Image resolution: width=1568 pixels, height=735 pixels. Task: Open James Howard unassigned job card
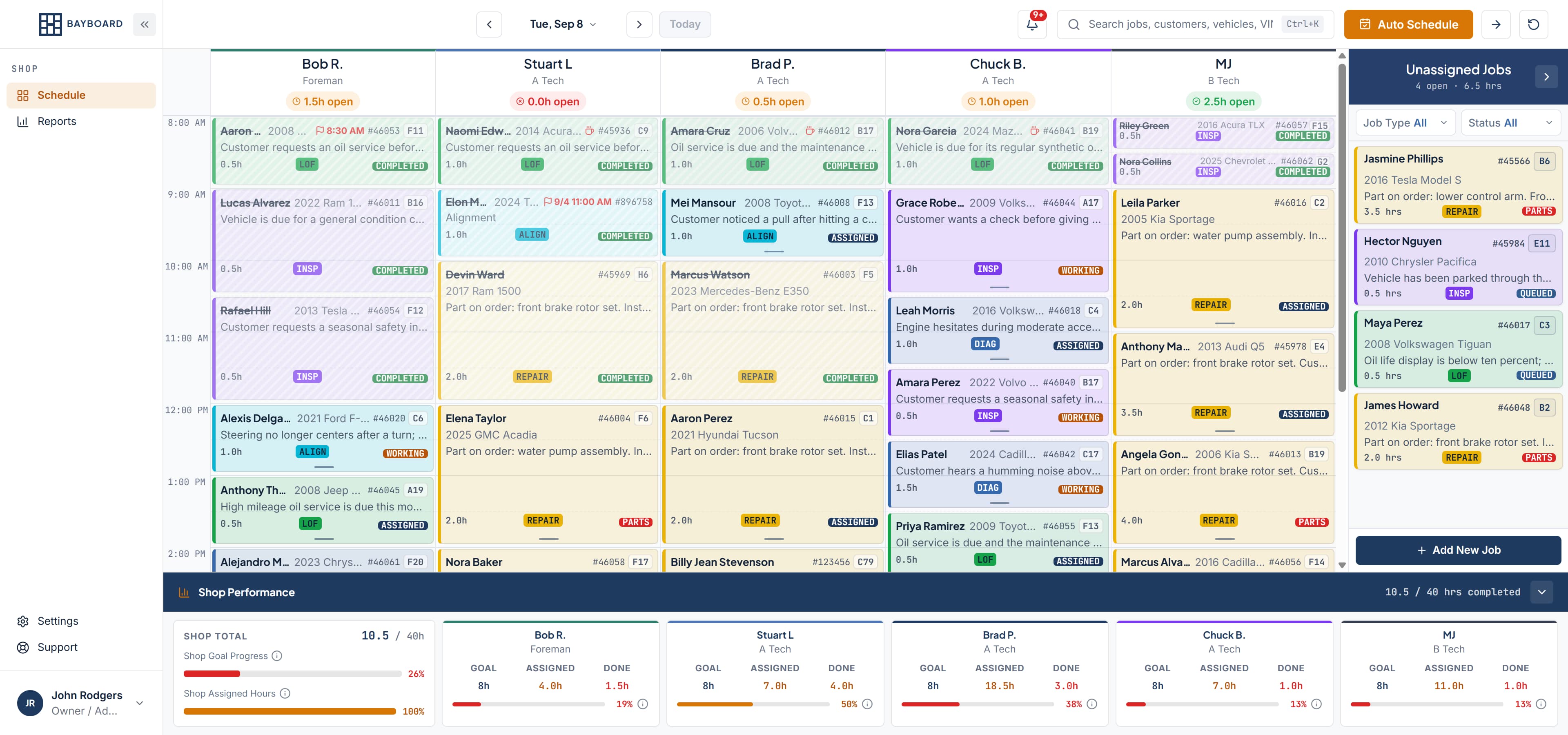(x=1458, y=431)
